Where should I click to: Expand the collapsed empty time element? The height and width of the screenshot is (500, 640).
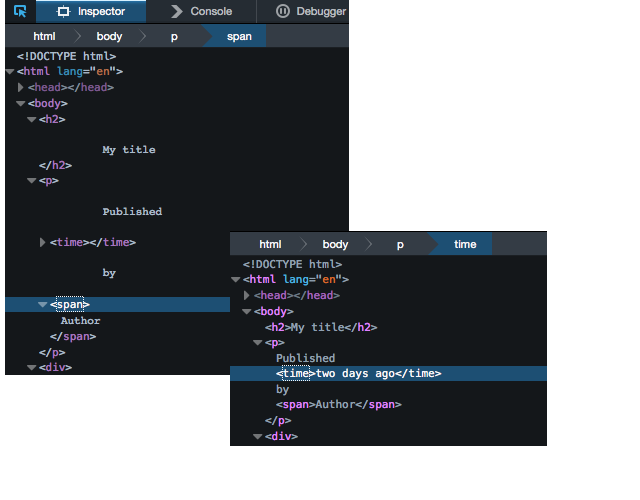[43, 242]
